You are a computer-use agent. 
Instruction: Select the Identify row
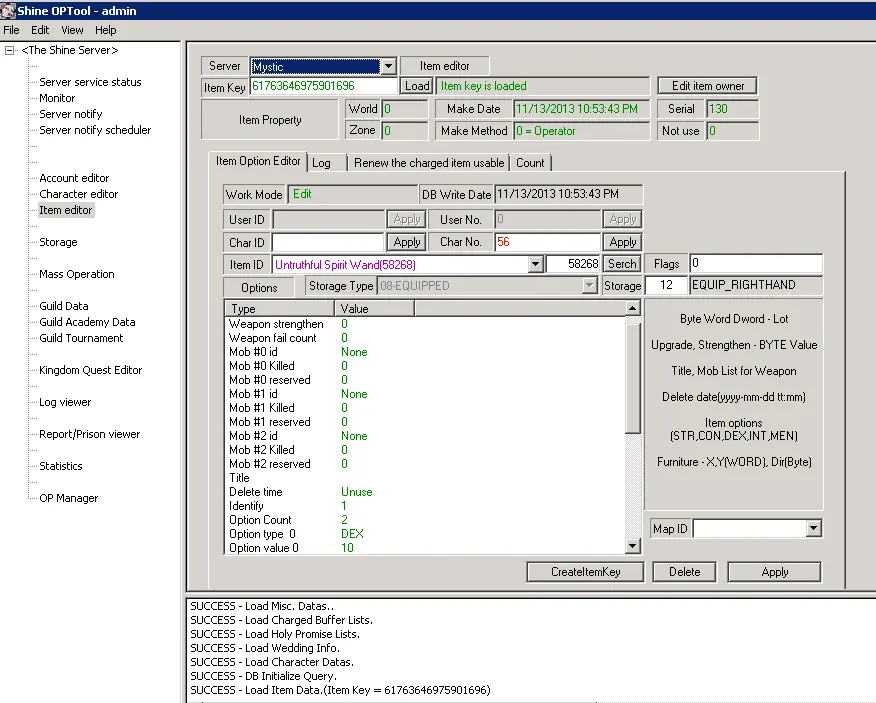point(425,506)
